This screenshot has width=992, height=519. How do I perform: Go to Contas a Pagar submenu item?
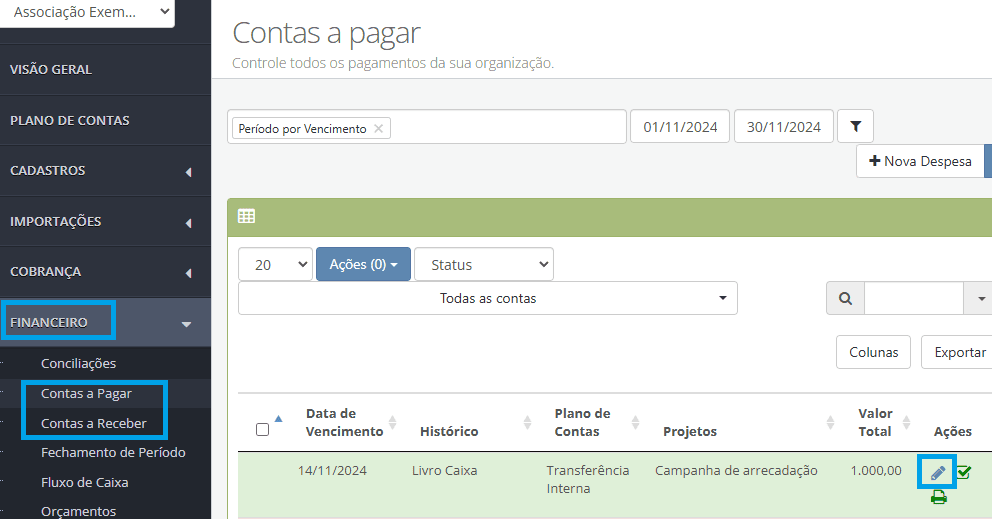pos(86,394)
